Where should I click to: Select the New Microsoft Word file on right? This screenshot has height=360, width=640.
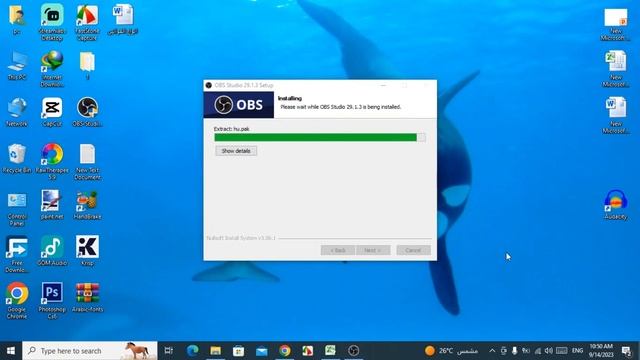[x=616, y=115]
